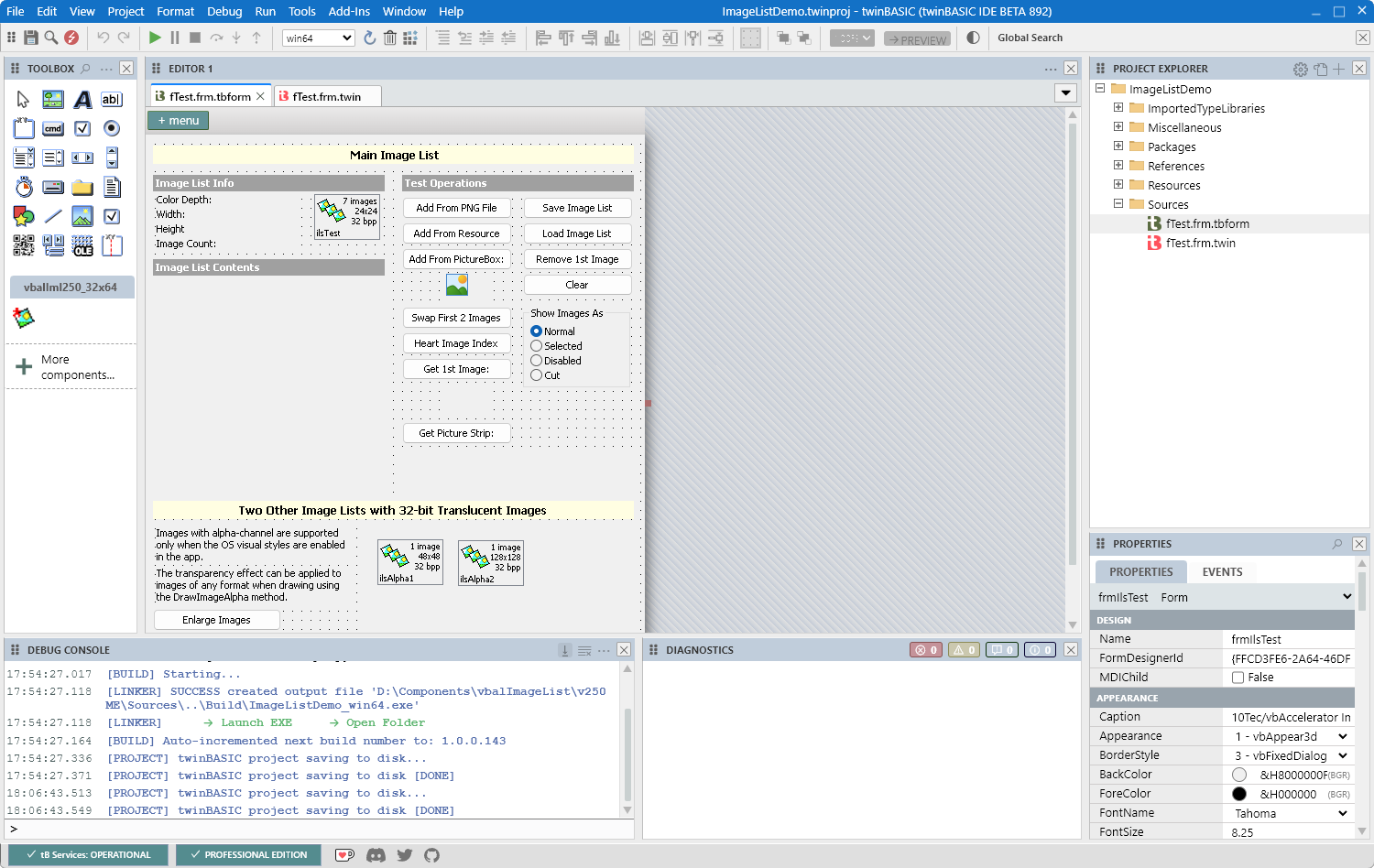Image resolution: width=1374 pixels, height=868 pixels.
Task: Select the OLE control in the Toolbox
Action: coord(82,245)
